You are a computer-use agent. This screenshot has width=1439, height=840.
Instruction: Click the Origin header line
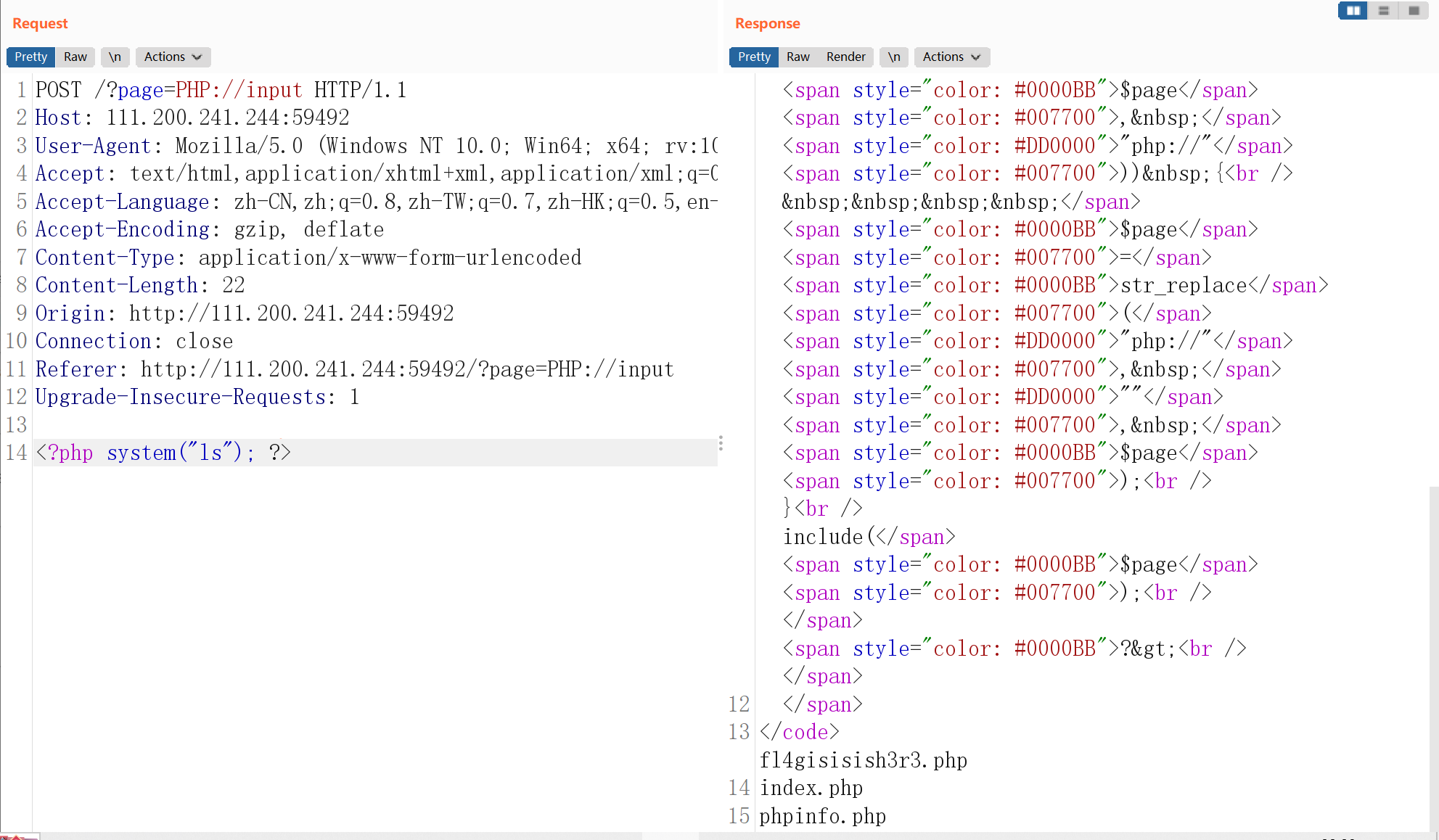(245, 313)
